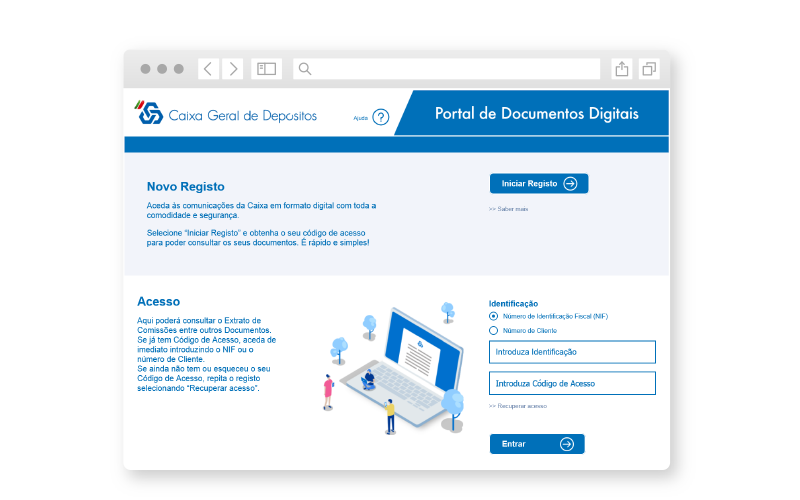800x500 pixels.
Task: Click the search magnifier in address bar
Action: coord(305,69)
